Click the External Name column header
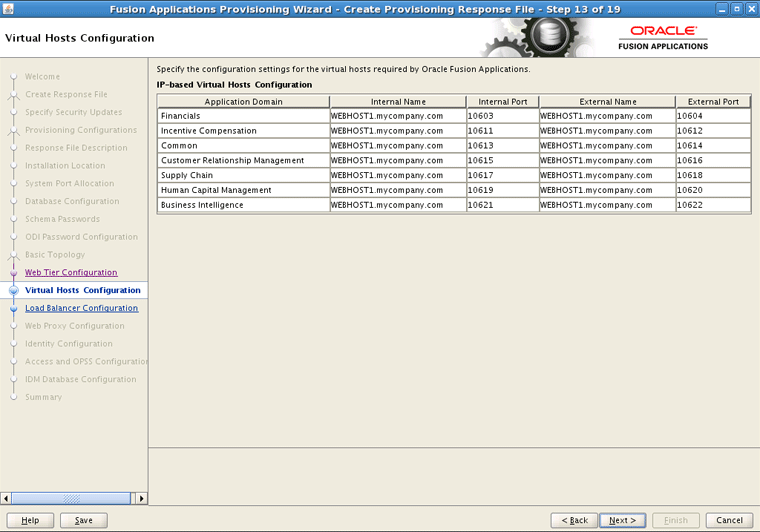This screenshot has height=532, width=760. click(x=607, y=102)
